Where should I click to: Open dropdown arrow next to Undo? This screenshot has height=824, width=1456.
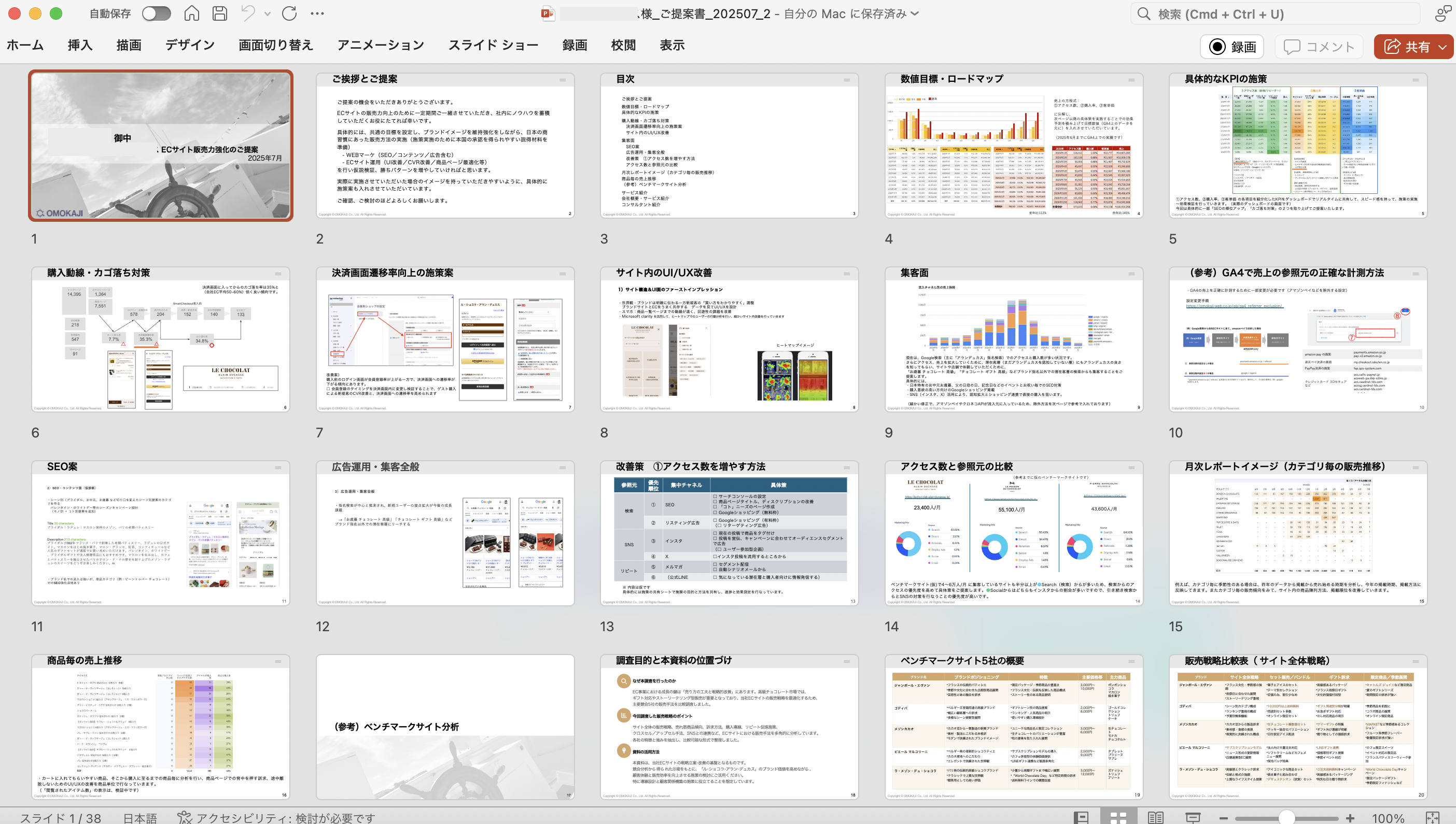tap(267, 14)
